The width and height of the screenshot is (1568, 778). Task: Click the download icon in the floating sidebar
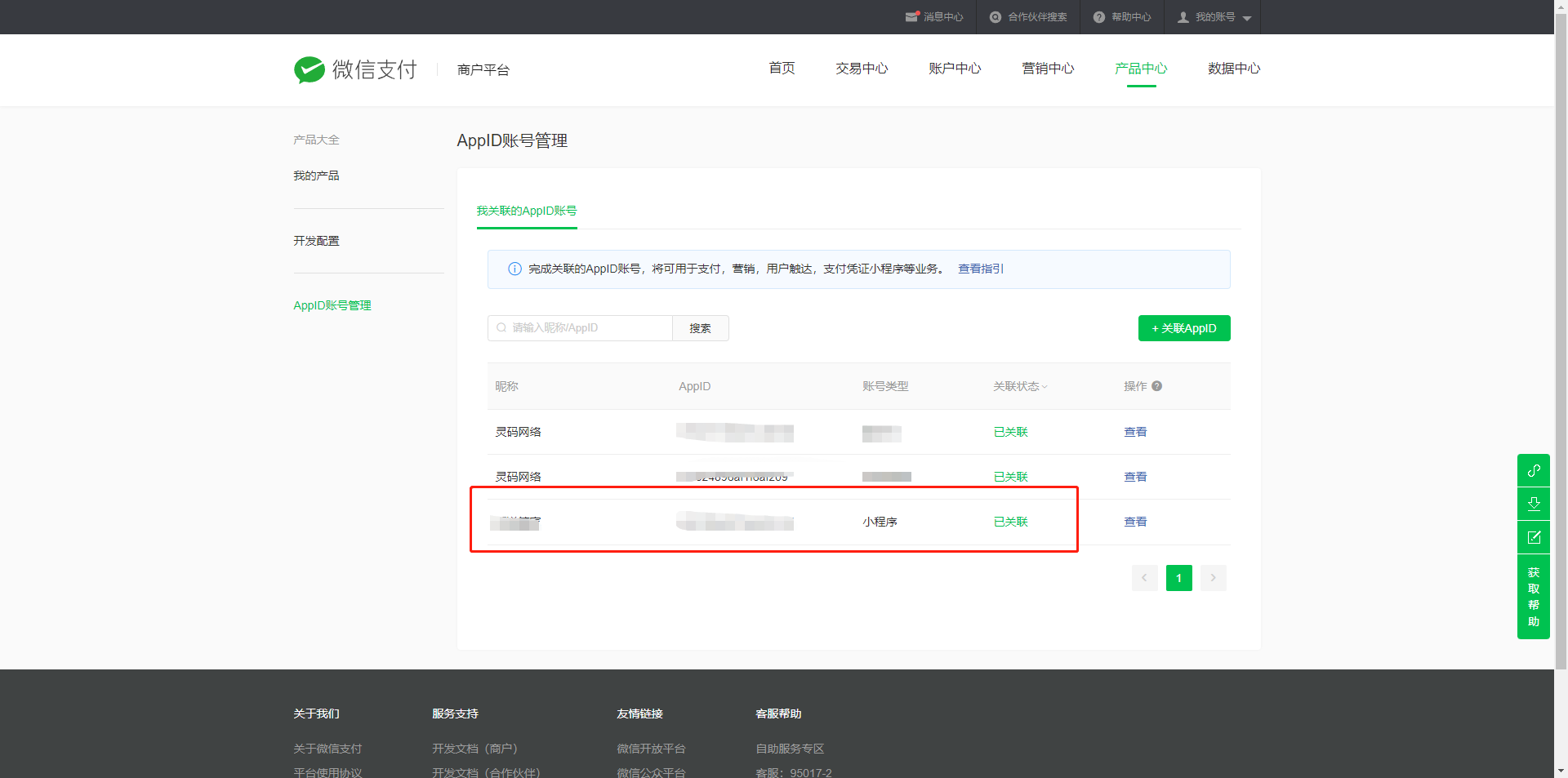1534,504
